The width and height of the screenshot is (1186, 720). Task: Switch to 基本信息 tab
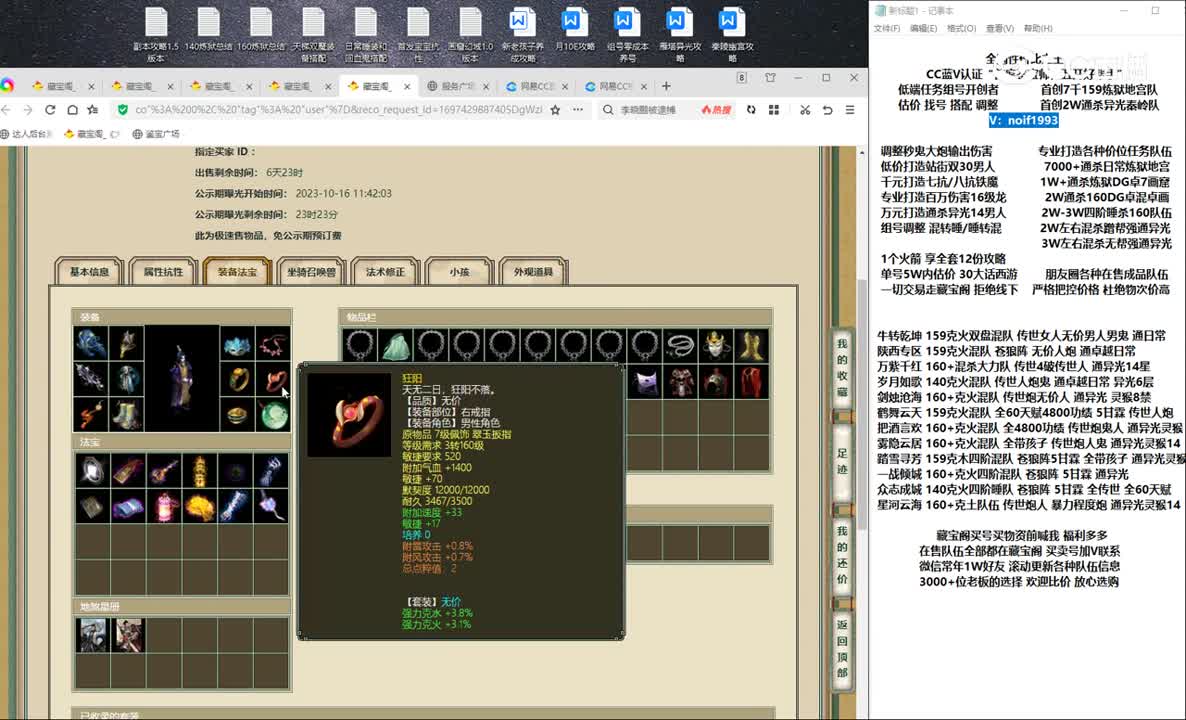pos(89,272)
